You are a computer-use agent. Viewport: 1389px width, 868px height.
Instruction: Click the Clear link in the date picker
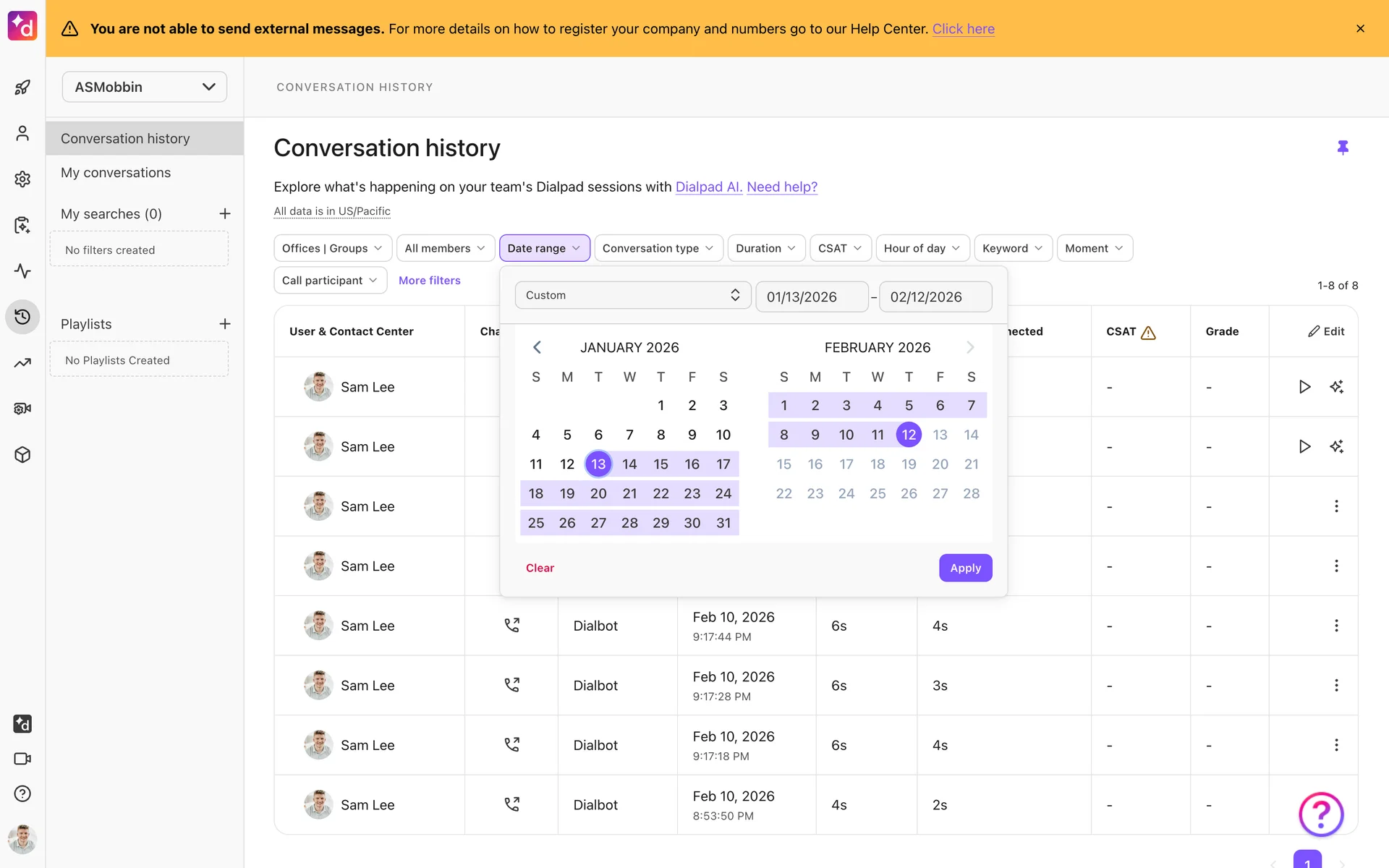pos(540,568)
